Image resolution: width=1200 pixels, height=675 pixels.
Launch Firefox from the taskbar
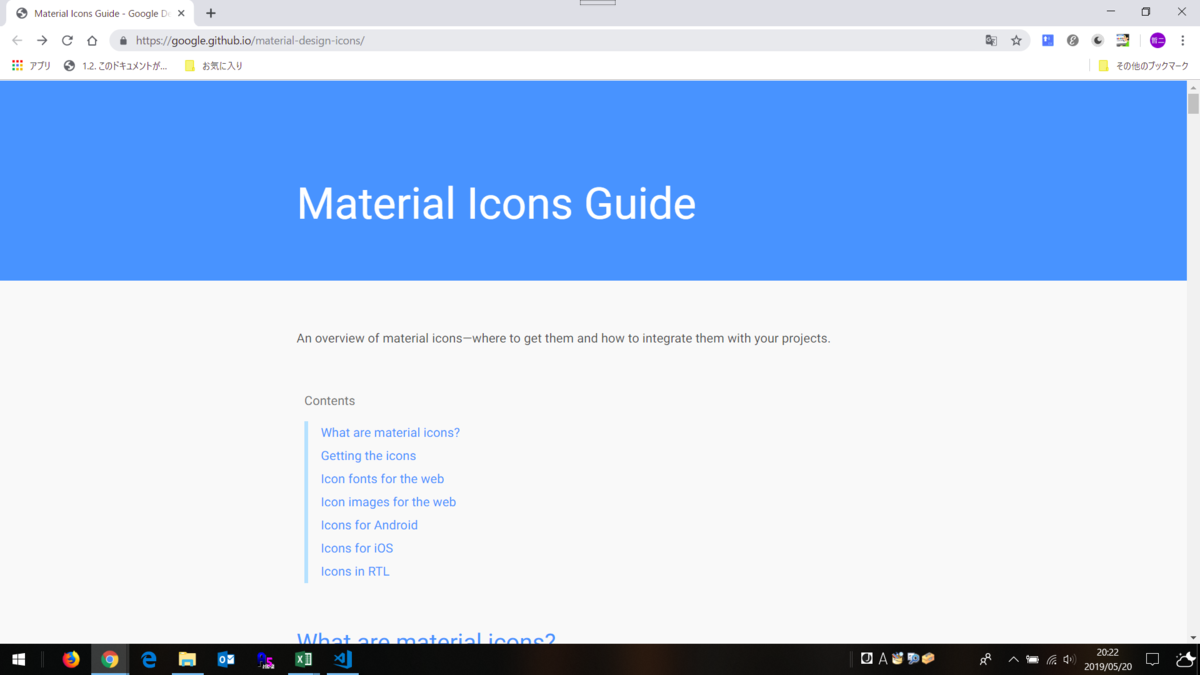click(x=71, y=659)
